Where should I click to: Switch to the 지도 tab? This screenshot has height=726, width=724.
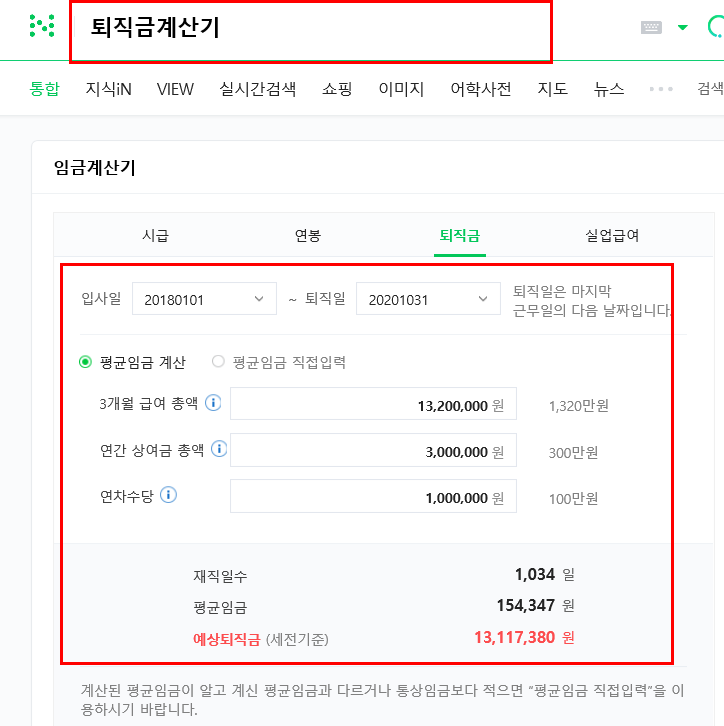click(x=552, y=88)
